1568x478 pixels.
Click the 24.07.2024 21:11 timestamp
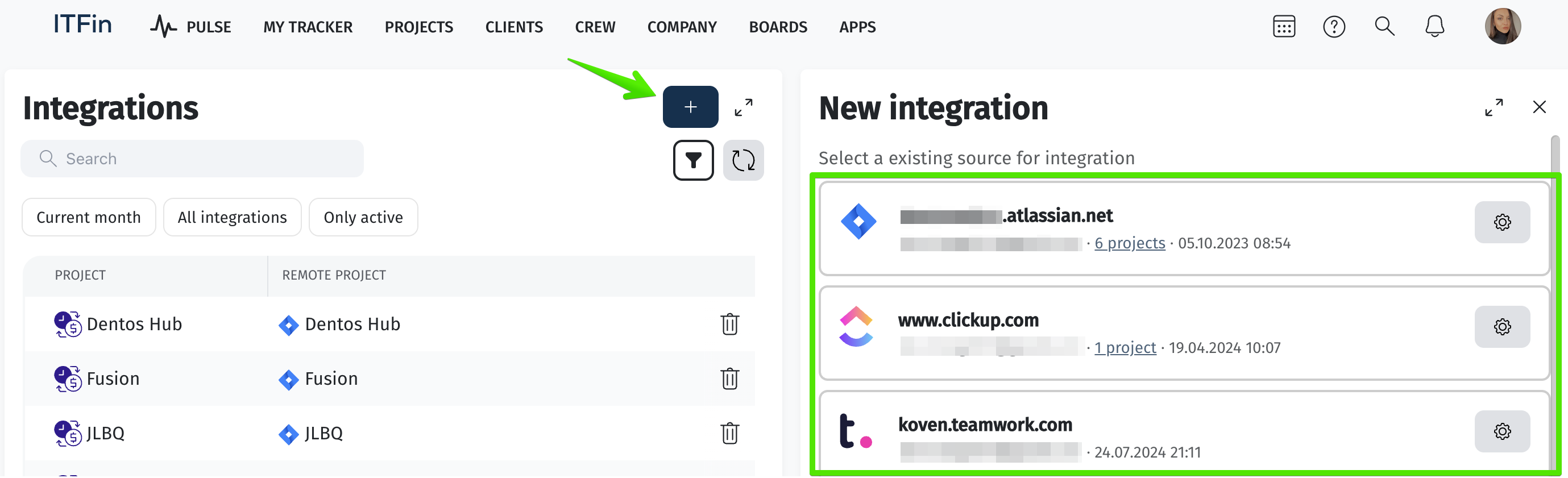click(x=1147, y=452)
